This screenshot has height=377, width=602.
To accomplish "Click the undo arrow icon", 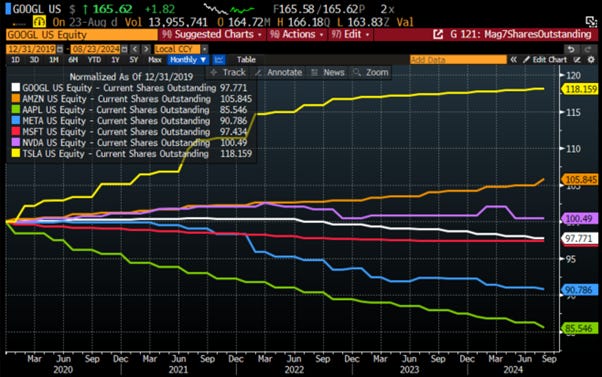I will (571, 49).
